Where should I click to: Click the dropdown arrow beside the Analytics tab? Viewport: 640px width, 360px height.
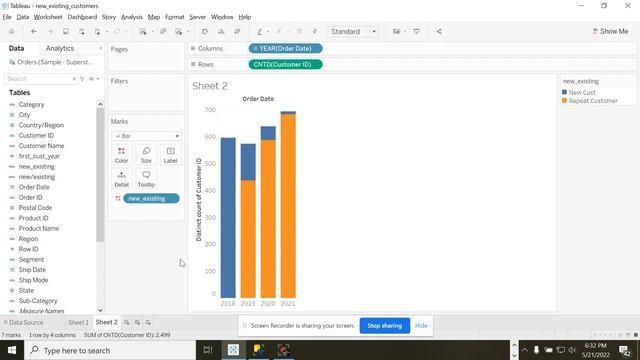[x=101, y=49]
